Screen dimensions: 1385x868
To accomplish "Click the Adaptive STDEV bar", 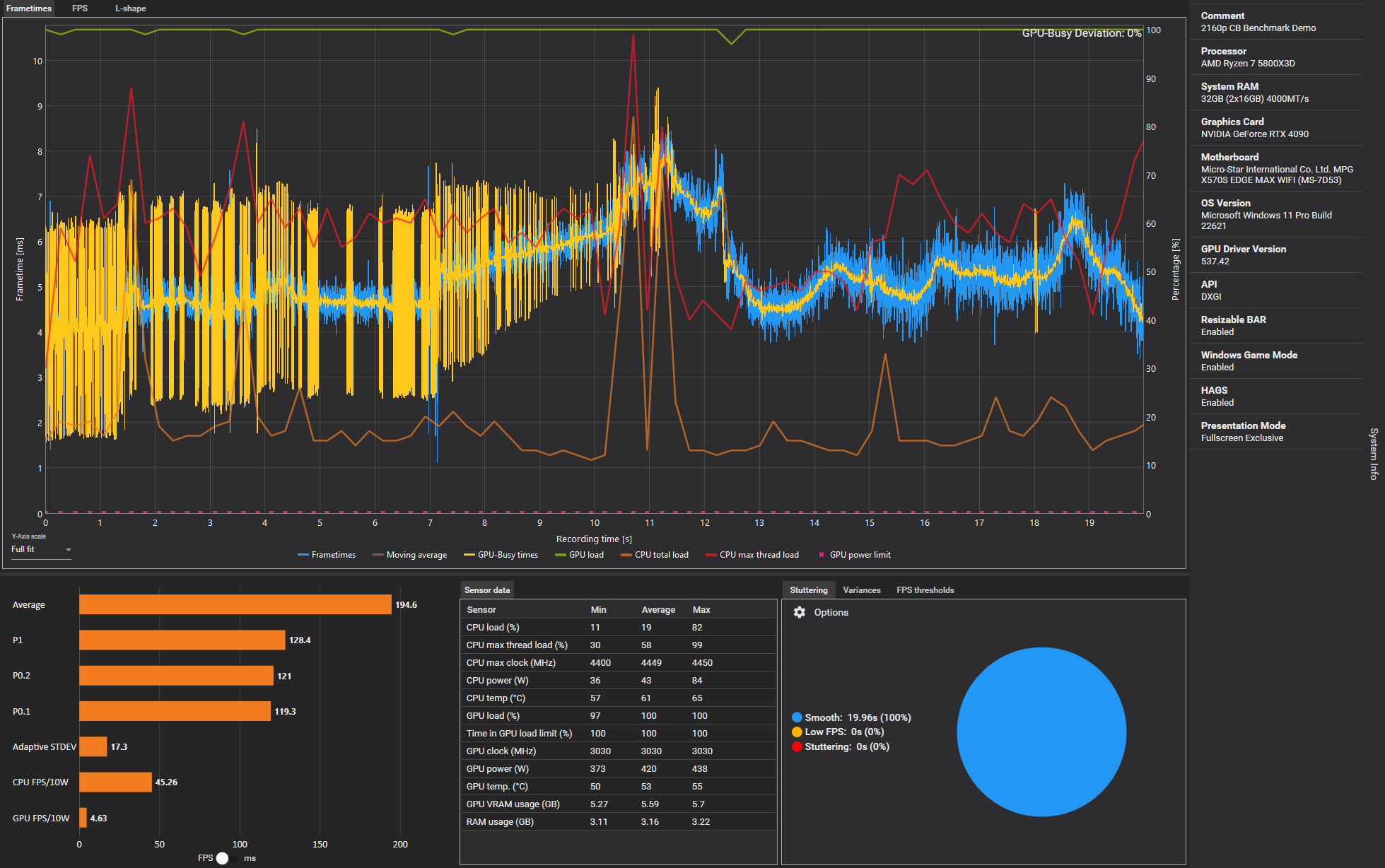I will pyautogui.click(x=93, y=746).
